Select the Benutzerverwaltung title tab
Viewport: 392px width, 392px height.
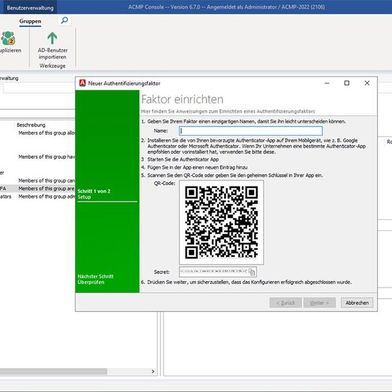(x=30, y=8)
